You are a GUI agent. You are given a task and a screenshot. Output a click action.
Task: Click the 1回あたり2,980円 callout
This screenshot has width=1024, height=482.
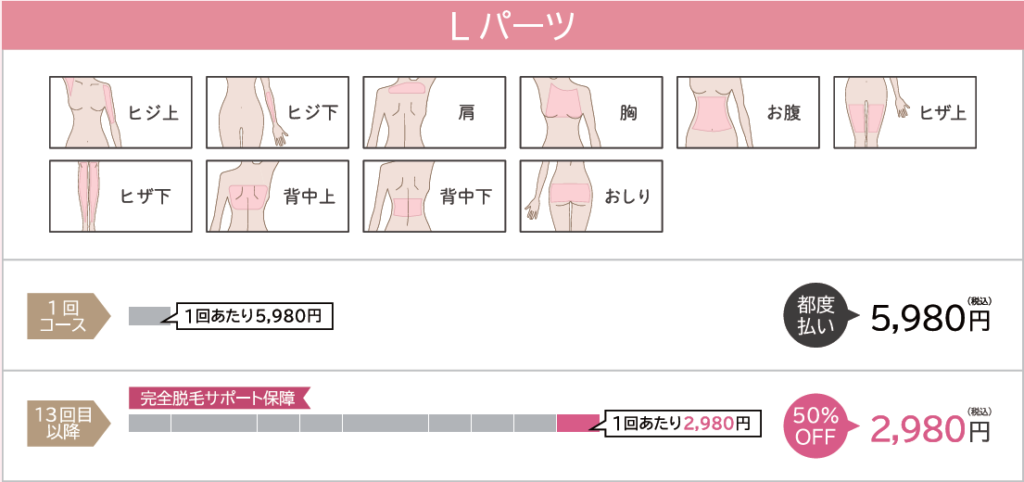coord(680,423)
